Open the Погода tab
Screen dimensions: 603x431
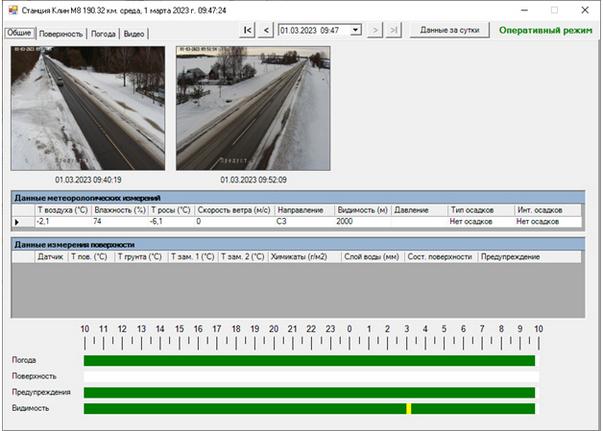click(x=104, y=33)
